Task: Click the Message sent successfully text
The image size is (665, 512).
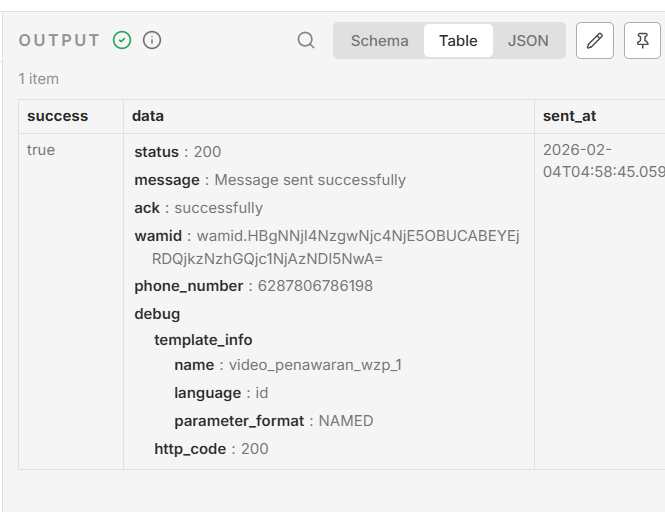Action: 310,180
